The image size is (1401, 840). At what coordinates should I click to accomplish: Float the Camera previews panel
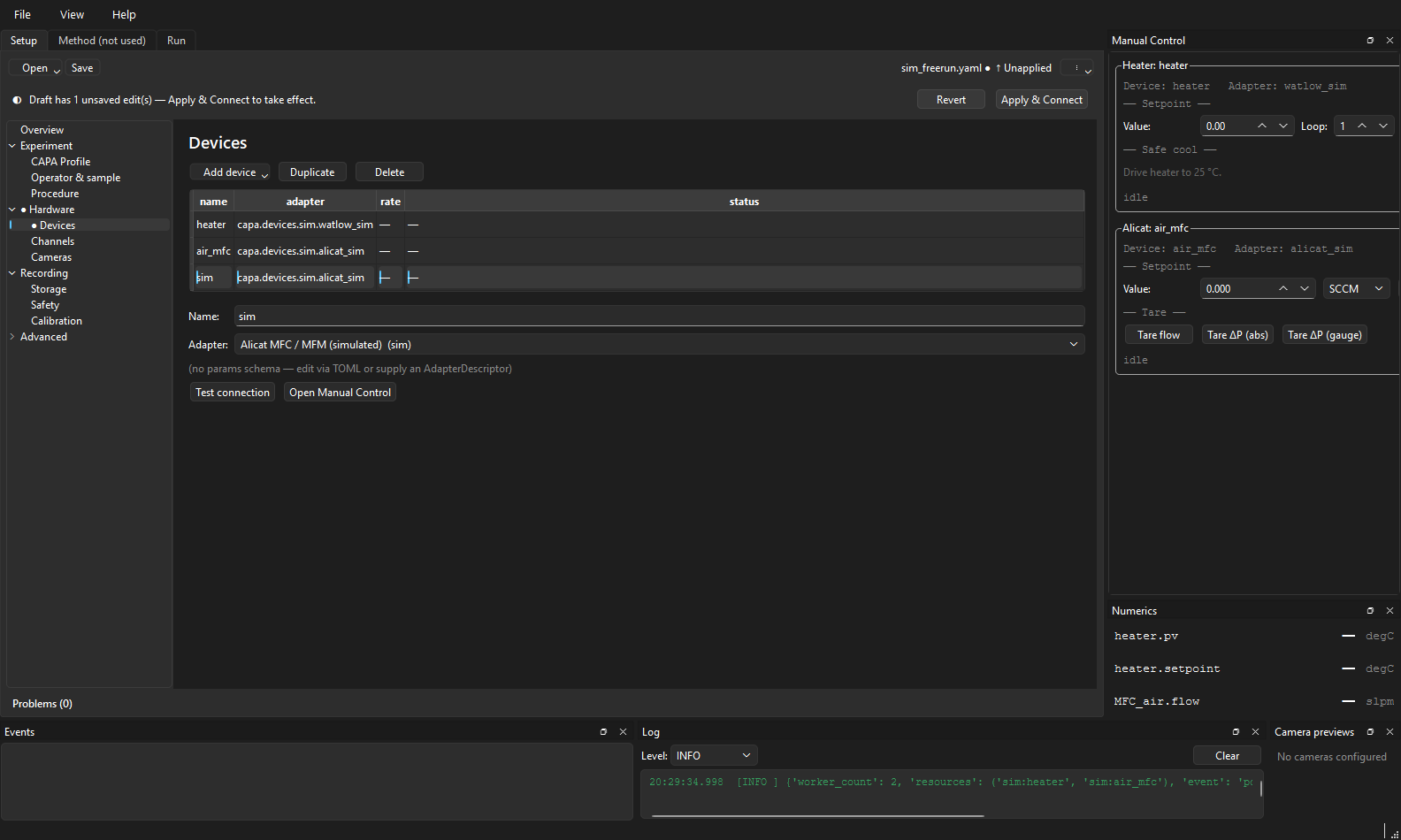[1370, 732]
